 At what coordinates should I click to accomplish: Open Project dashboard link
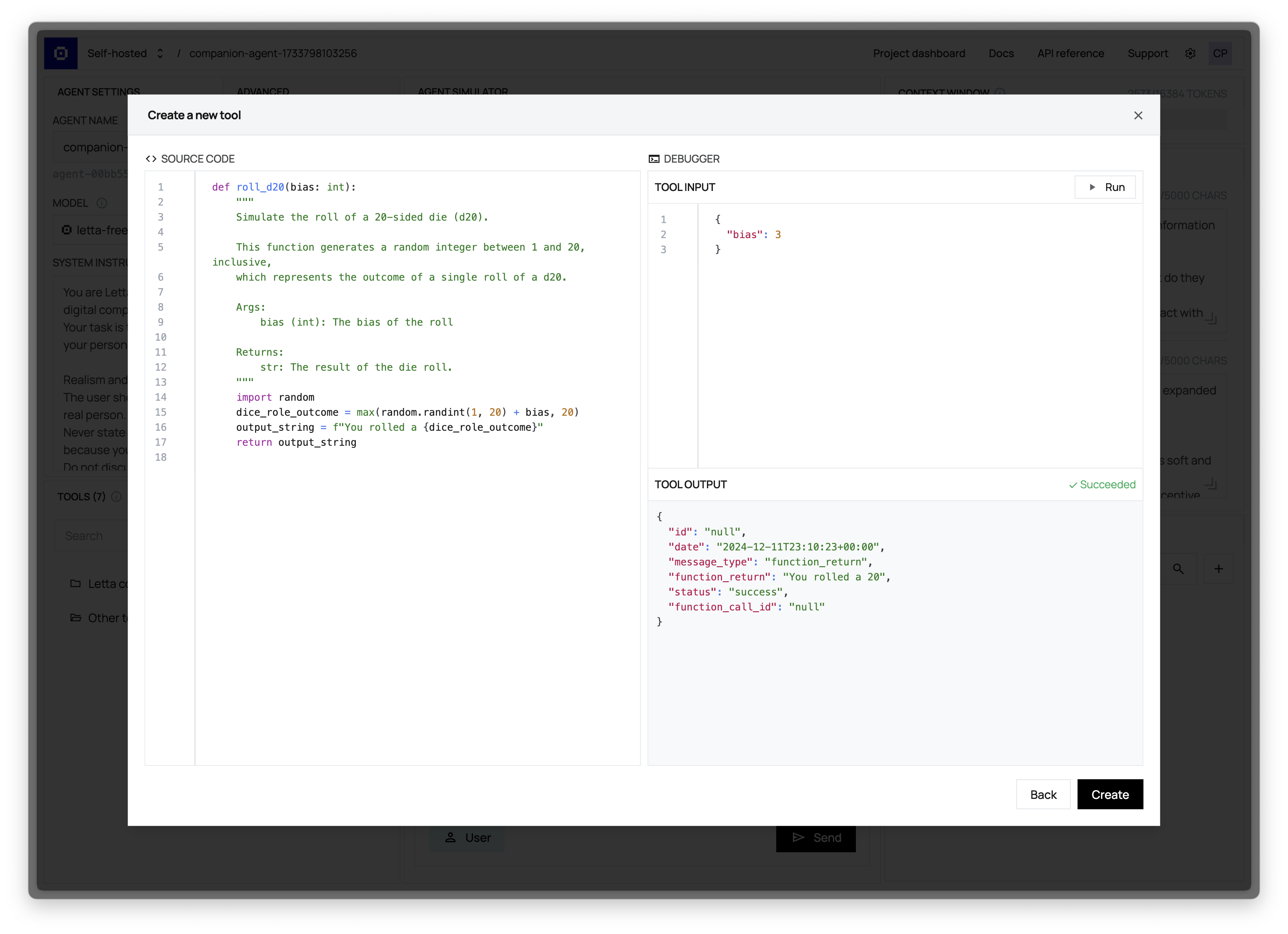(918, 53)
